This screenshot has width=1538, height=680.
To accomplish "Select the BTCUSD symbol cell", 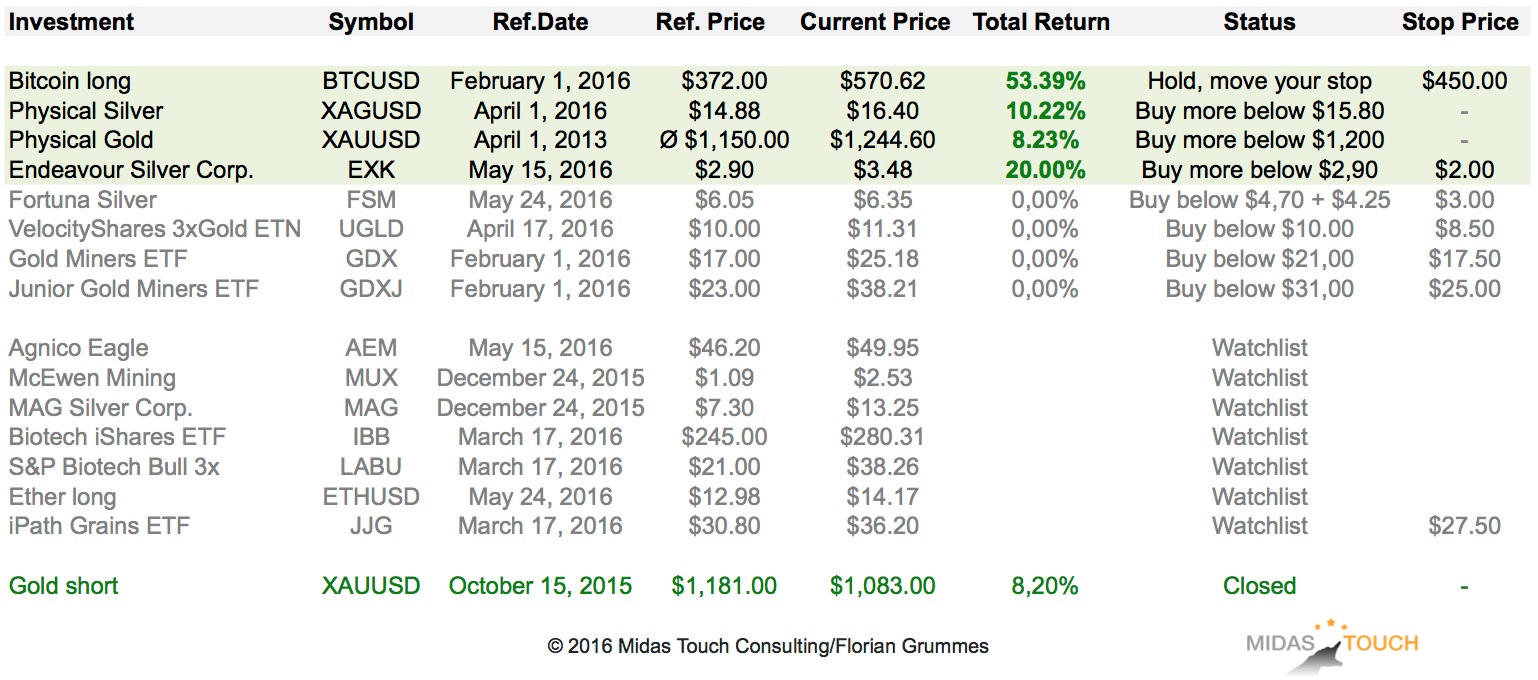I will (371, 81).
